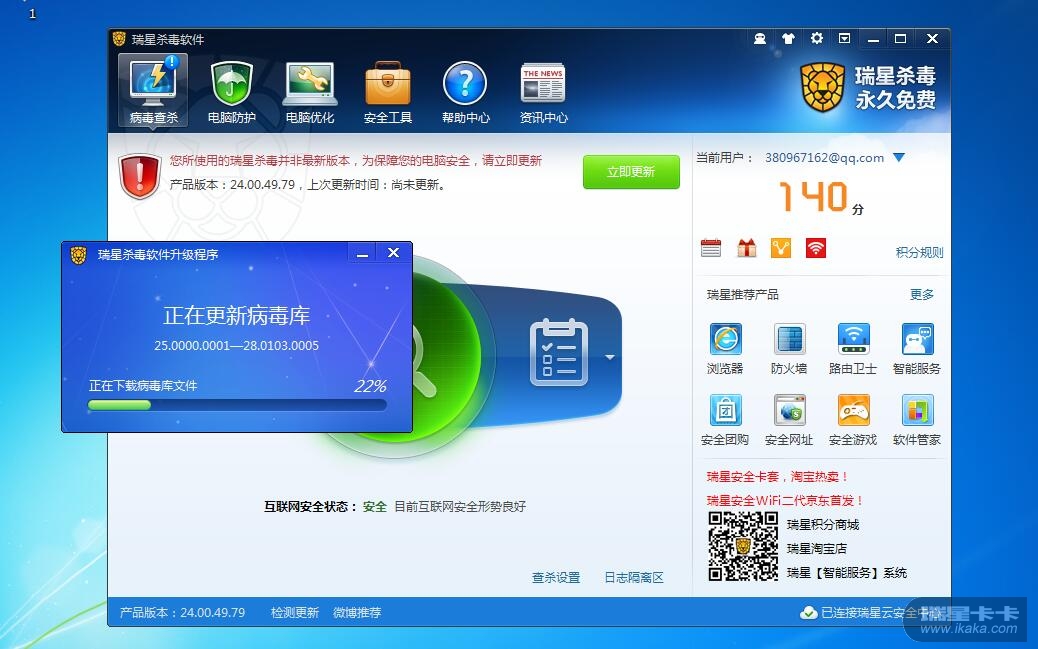This screenshot has width=1038, height=649.
Task: Expand the scan mode dropdown arrow
Action: point(610,357)
